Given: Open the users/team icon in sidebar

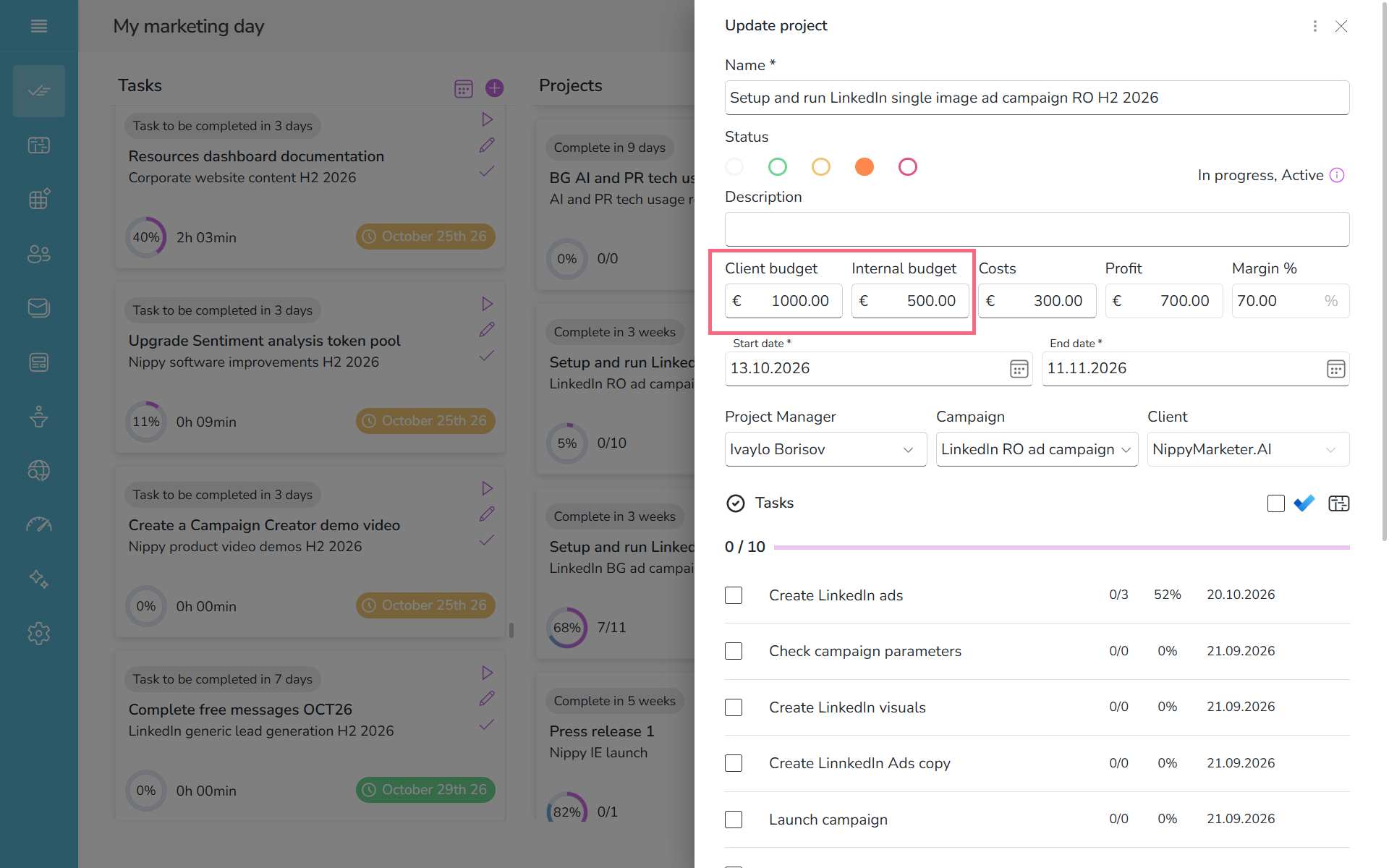Looking at the screenshot, I should coord(39,254).
